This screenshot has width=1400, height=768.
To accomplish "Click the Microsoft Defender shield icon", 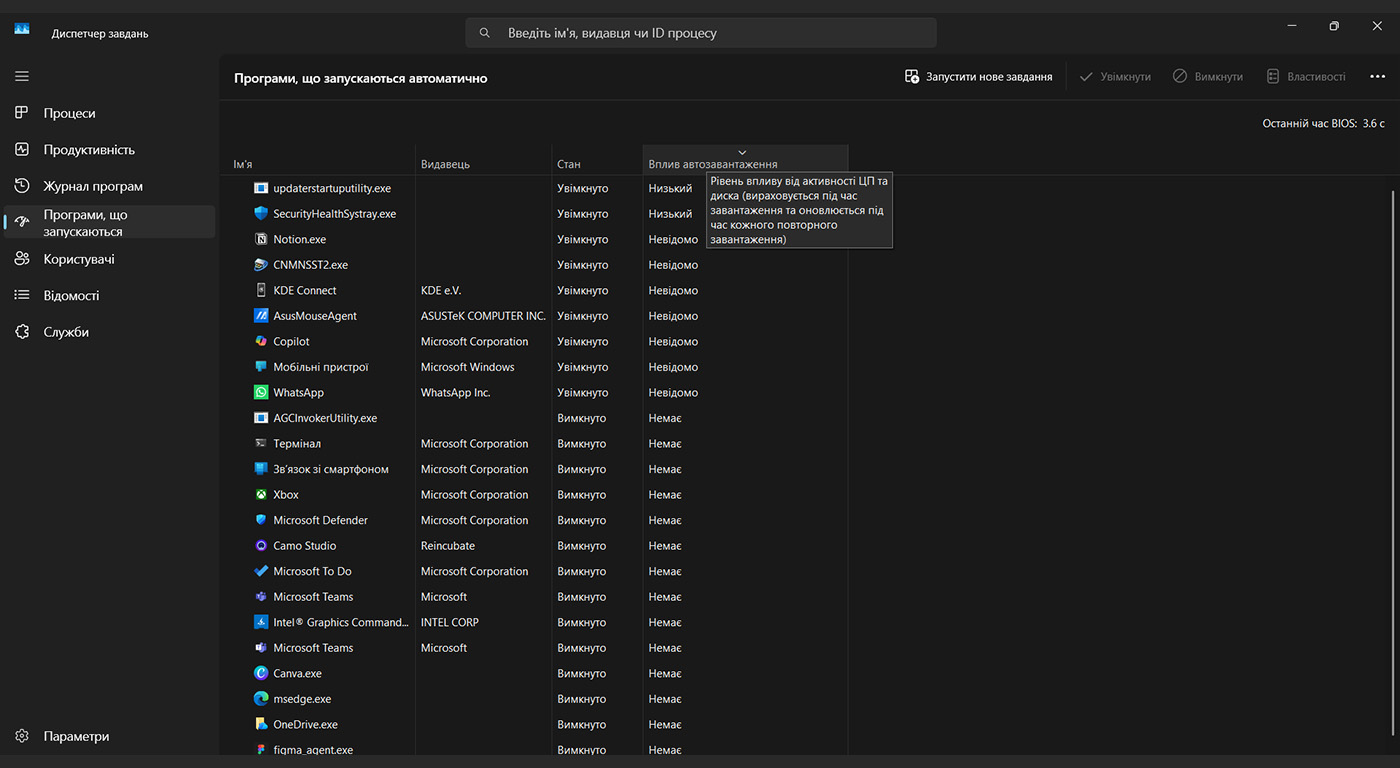I will [x=261, y=520].
